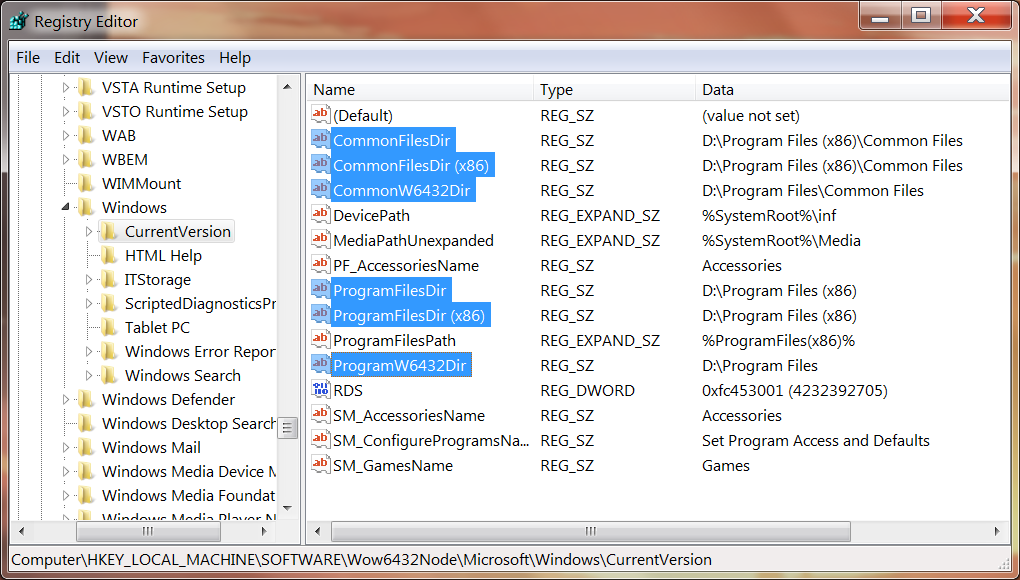This screenshot has height=580, width=1020.
Task: Click the Games data cell
Action: (x=725, y=465)
